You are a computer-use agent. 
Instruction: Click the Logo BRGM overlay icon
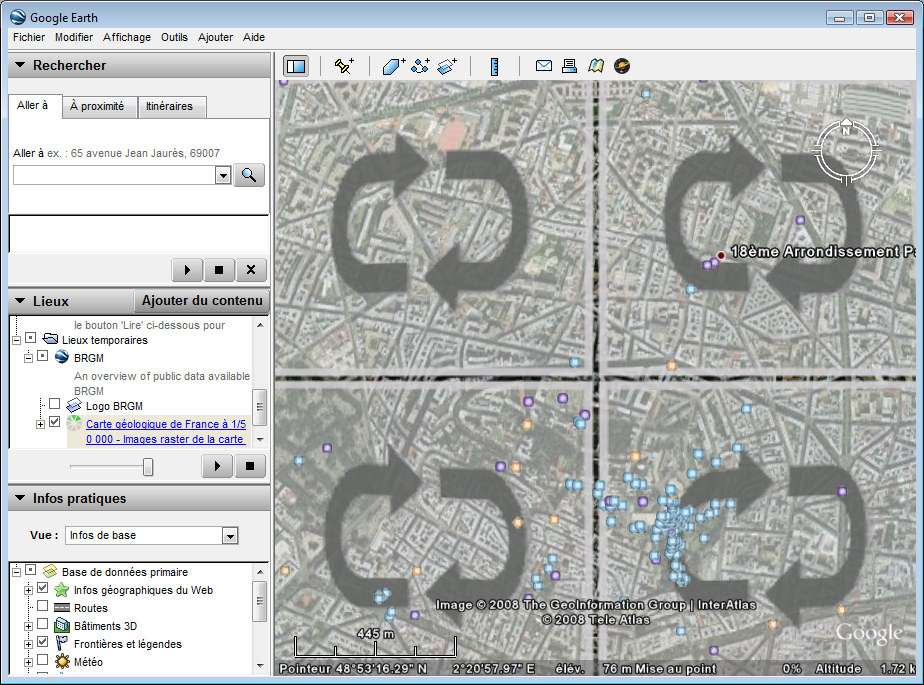74,405
